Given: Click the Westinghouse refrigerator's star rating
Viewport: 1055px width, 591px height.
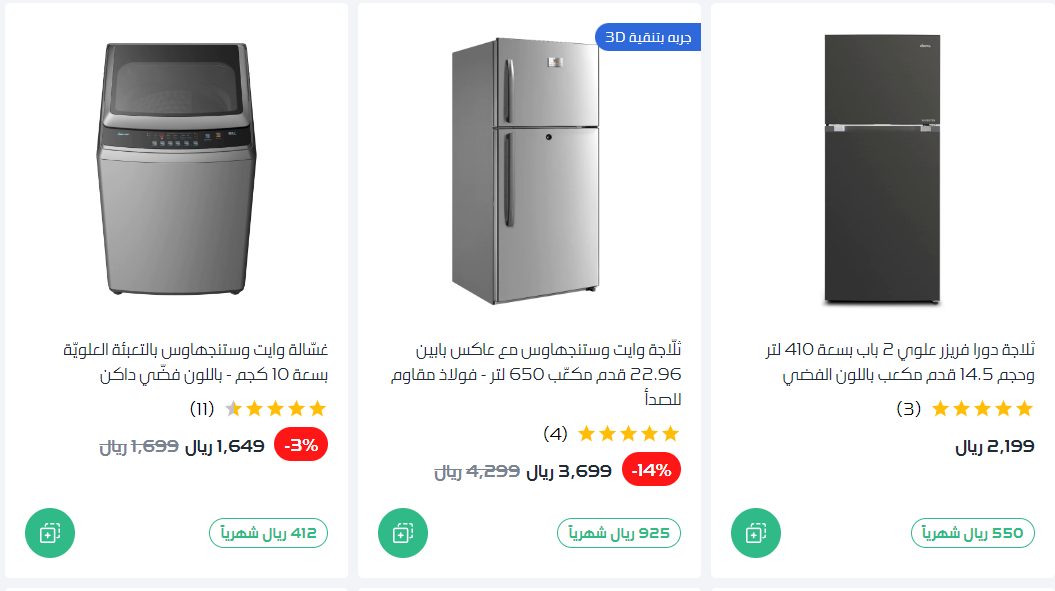Looking at the screenshot, I should click(x=628, y=433).
